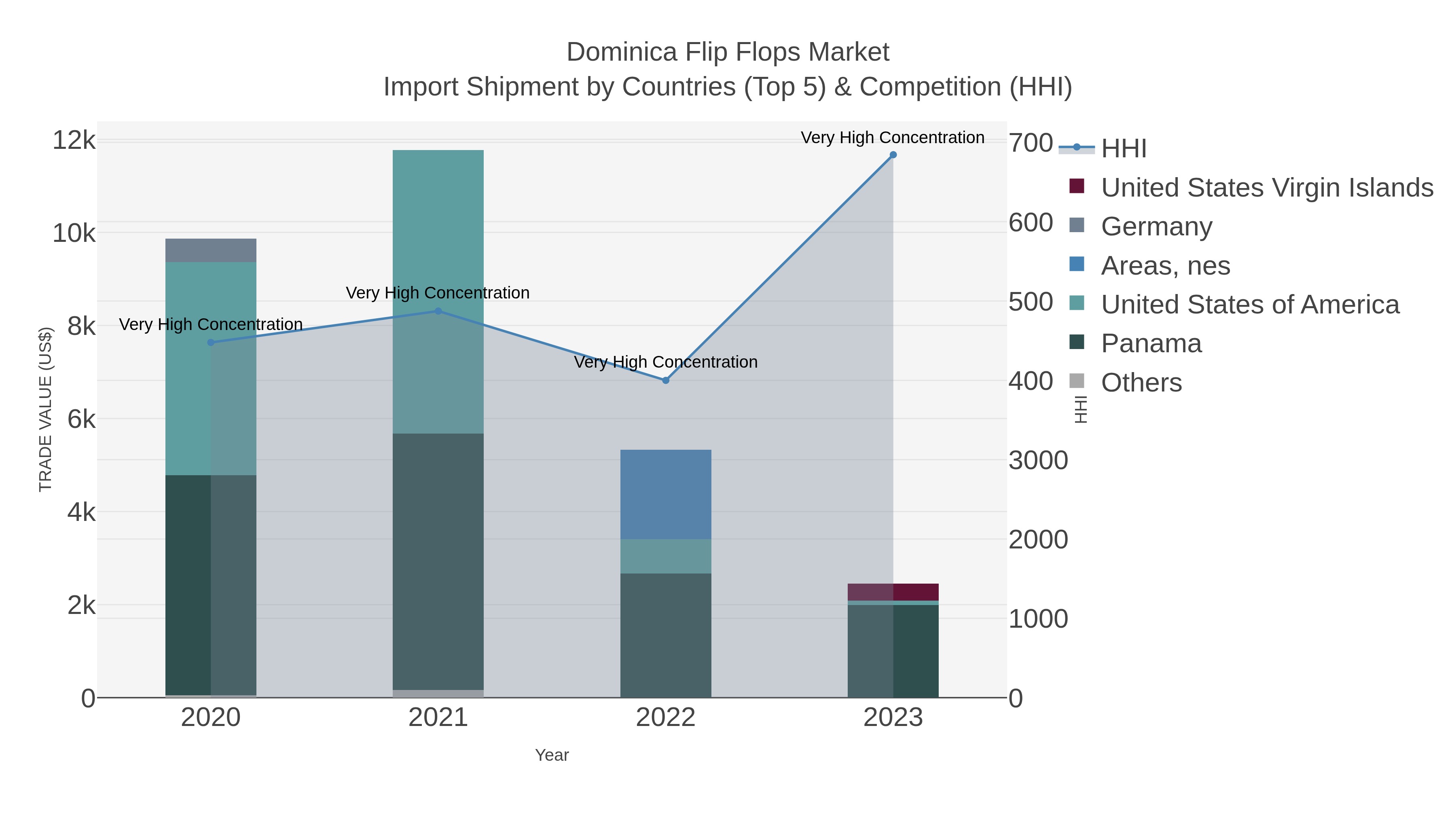Toggle the Germany legend entry
1456x819 pixels.
[1141, 226]
